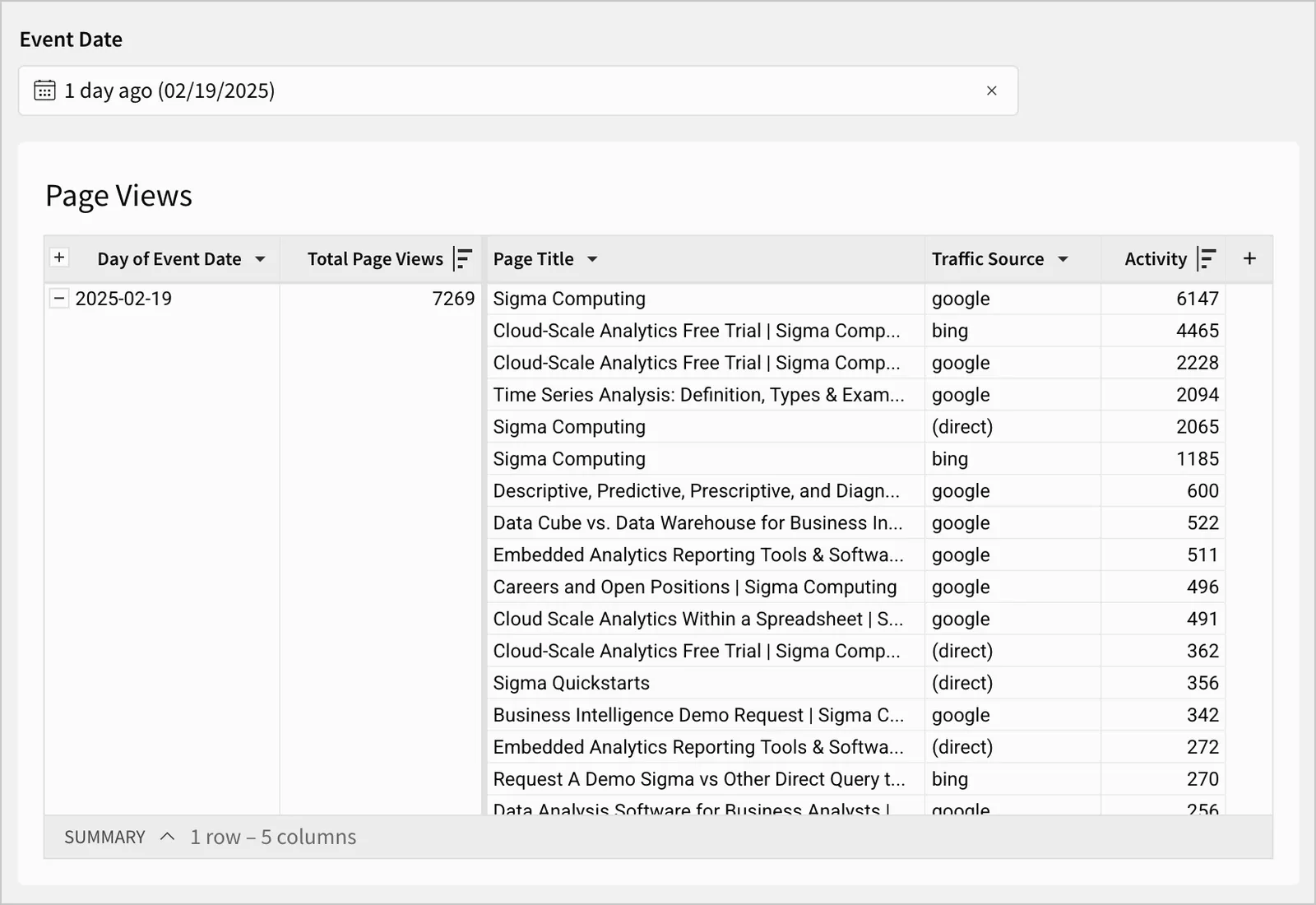
Task: Clear the Event Date filter with the X
Action: pyautogui.click(x=991, y=90)
